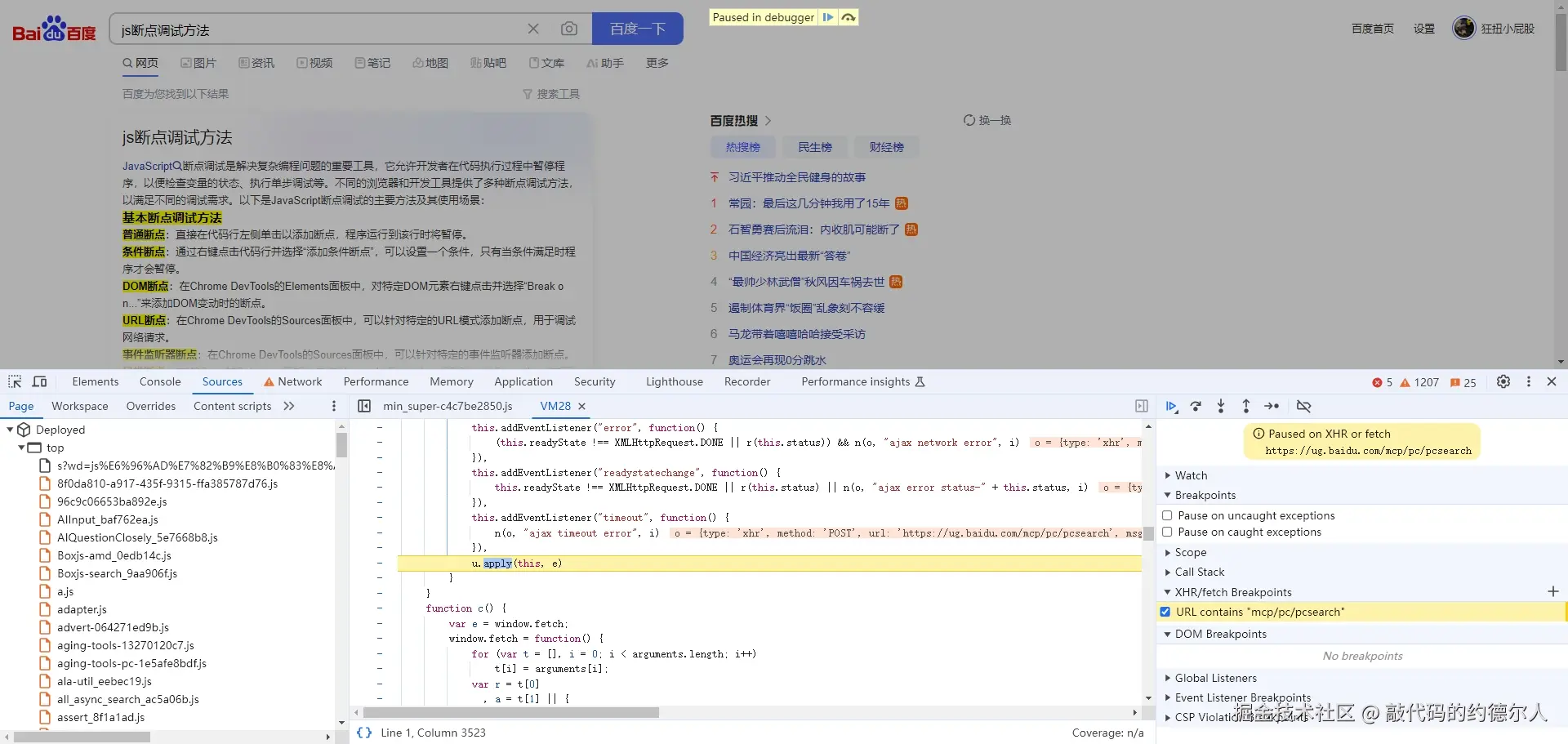The width and height of the screenshot is (1568, 744).
Task: Step over next function call
Action: coord(1196,406)
